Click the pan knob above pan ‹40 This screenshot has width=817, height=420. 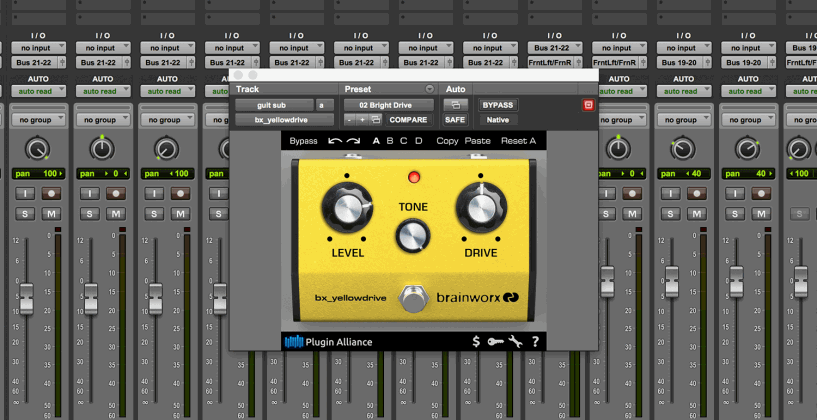click(683, 149)
